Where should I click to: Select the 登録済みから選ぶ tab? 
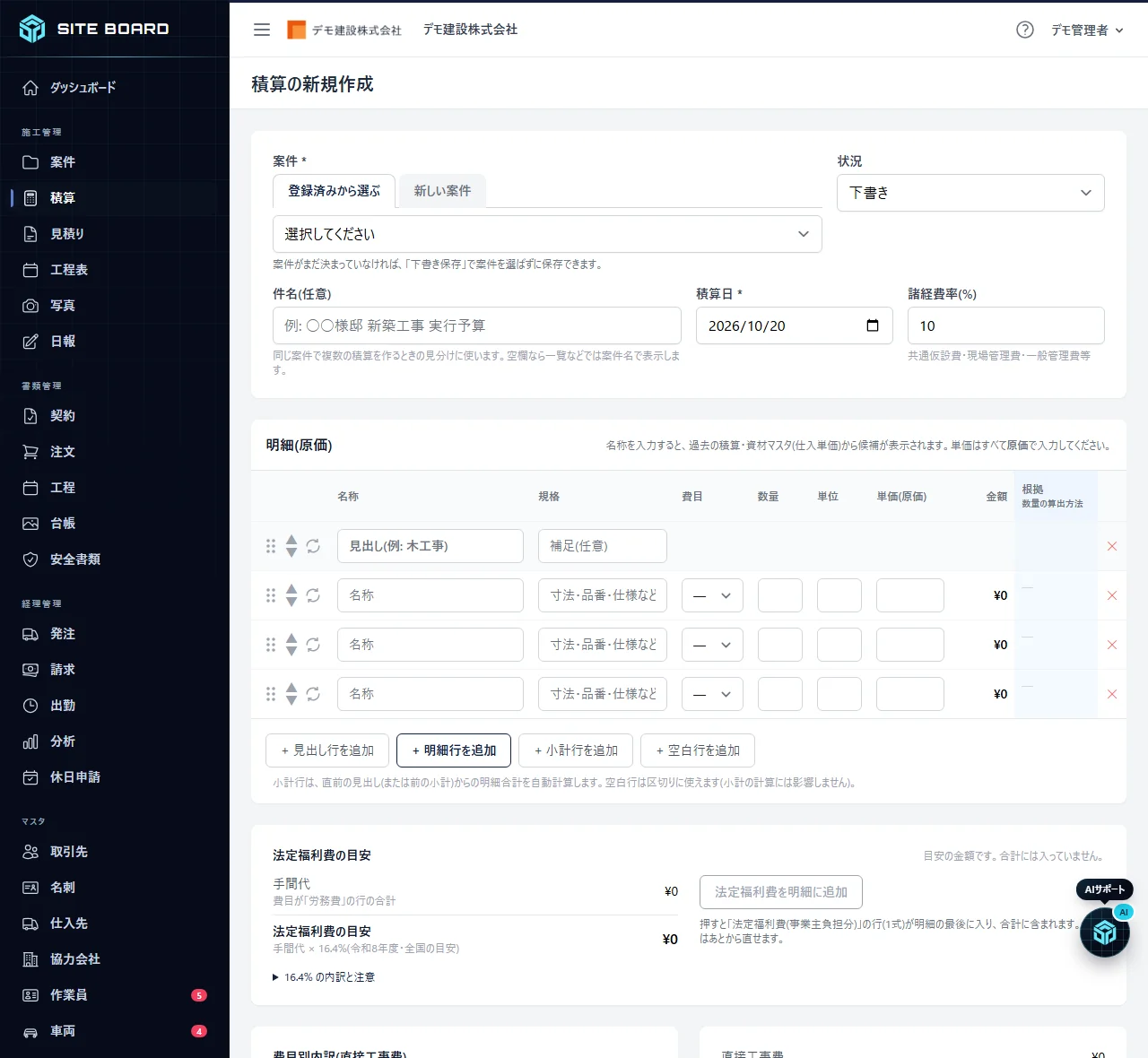coord(334,190)
